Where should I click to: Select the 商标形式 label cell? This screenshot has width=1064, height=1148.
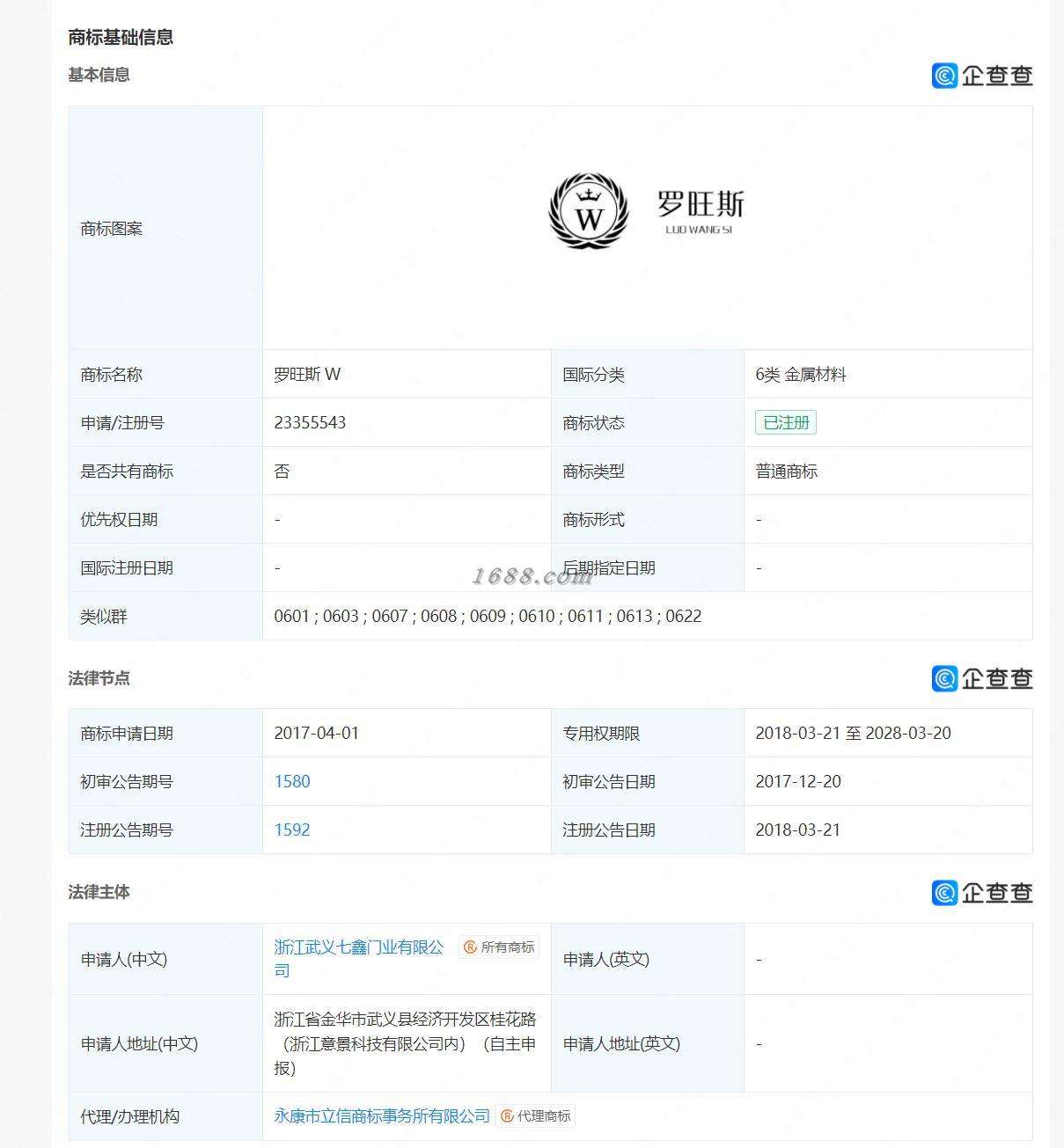click(x=648, y=519)
